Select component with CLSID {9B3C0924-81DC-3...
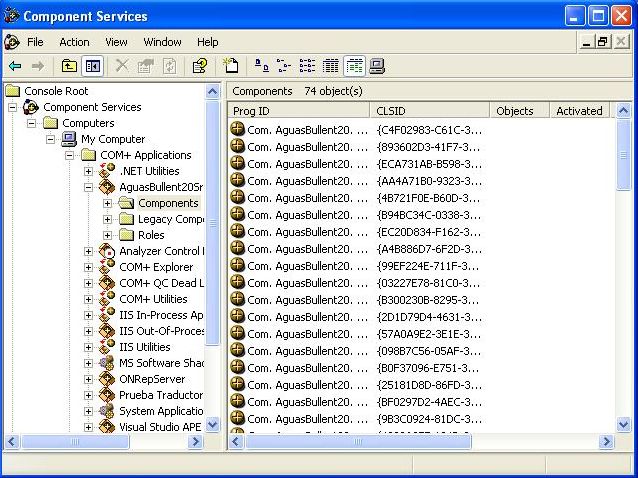The height and width of the screenshot is (478, 638). click(x=429, y=419)
